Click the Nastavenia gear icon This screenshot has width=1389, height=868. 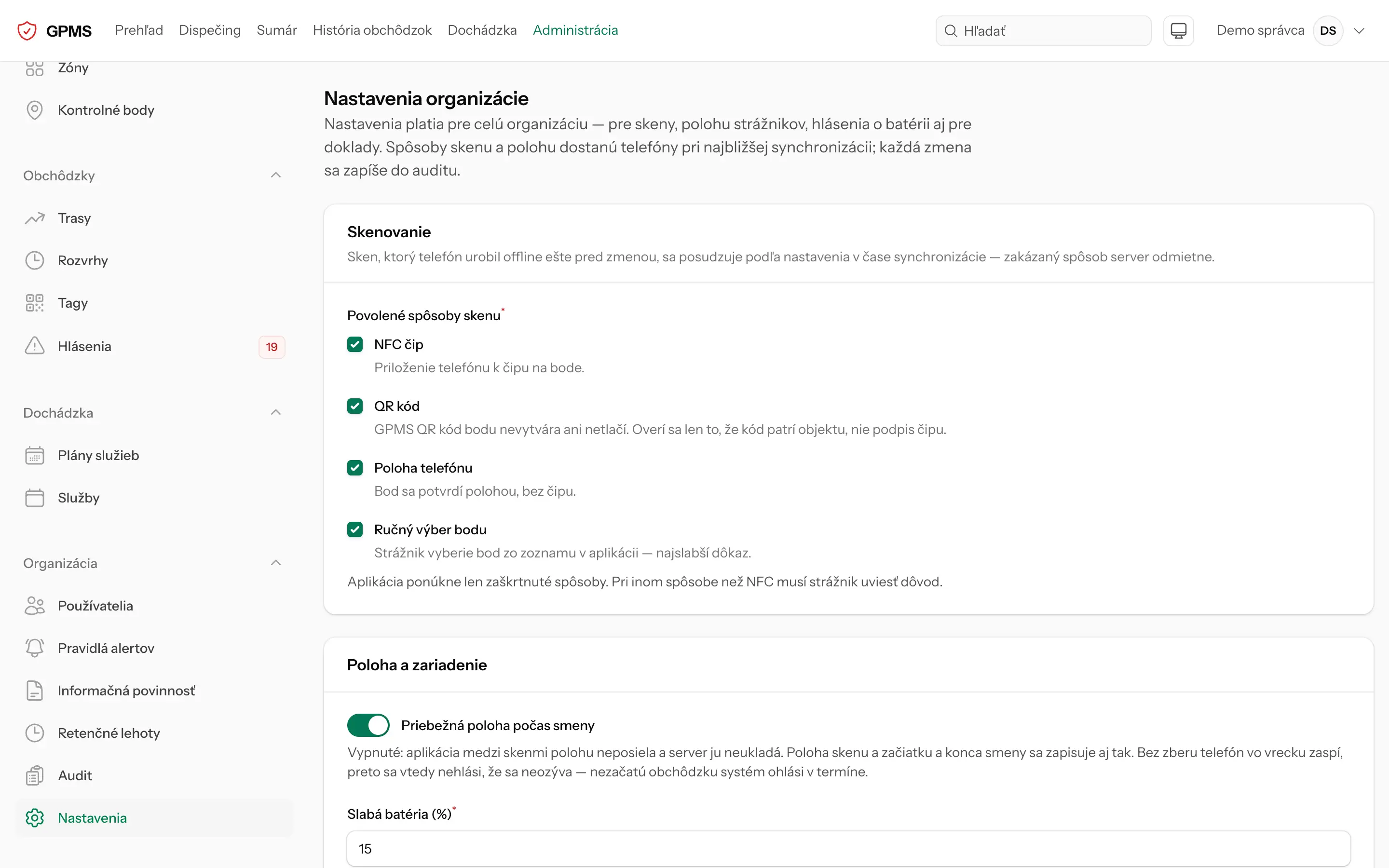pos(34,818)
